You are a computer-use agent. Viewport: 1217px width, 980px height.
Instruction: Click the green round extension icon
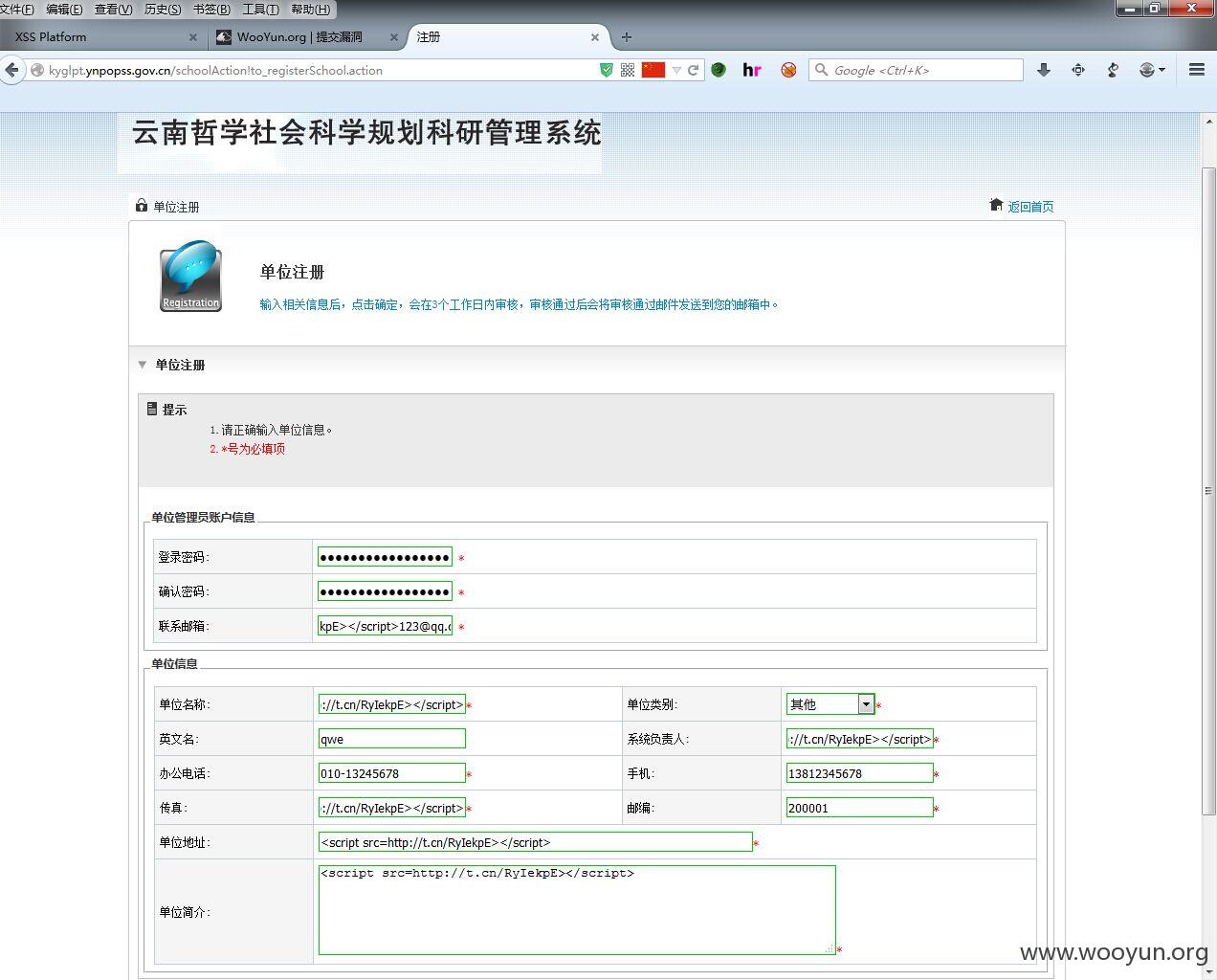point(719,70)
